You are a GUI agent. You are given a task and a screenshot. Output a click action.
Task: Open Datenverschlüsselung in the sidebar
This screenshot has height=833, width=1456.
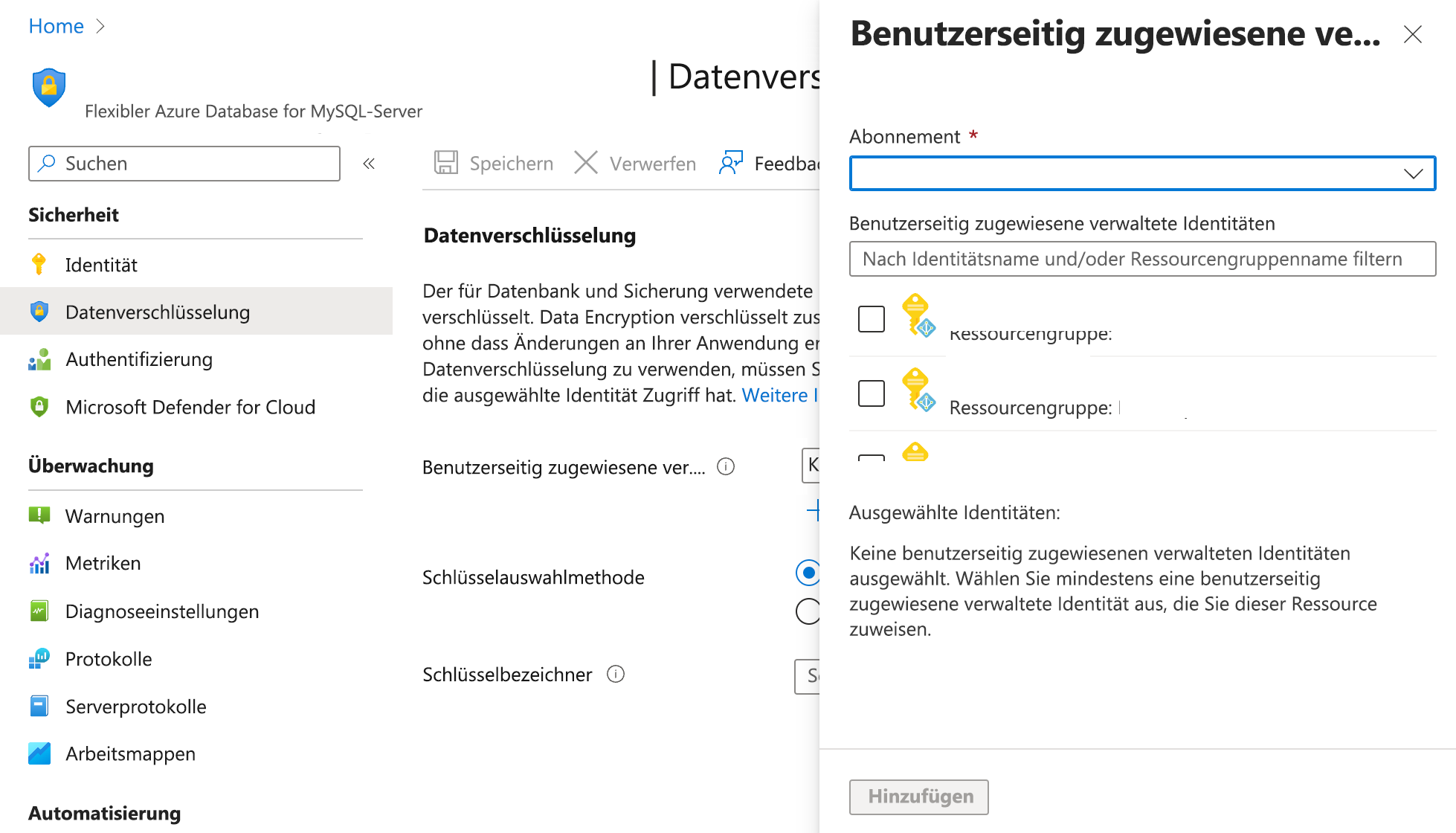point(158,312)
